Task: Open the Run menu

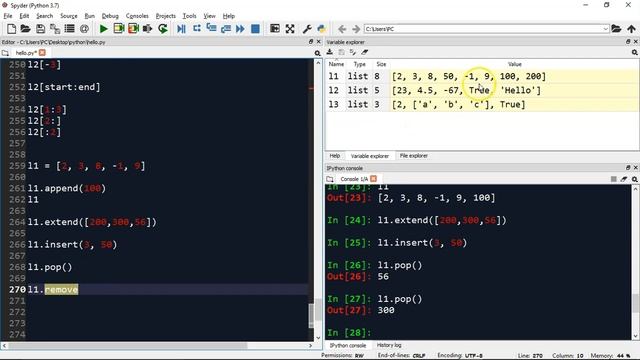Action: [x=89, y=16]
